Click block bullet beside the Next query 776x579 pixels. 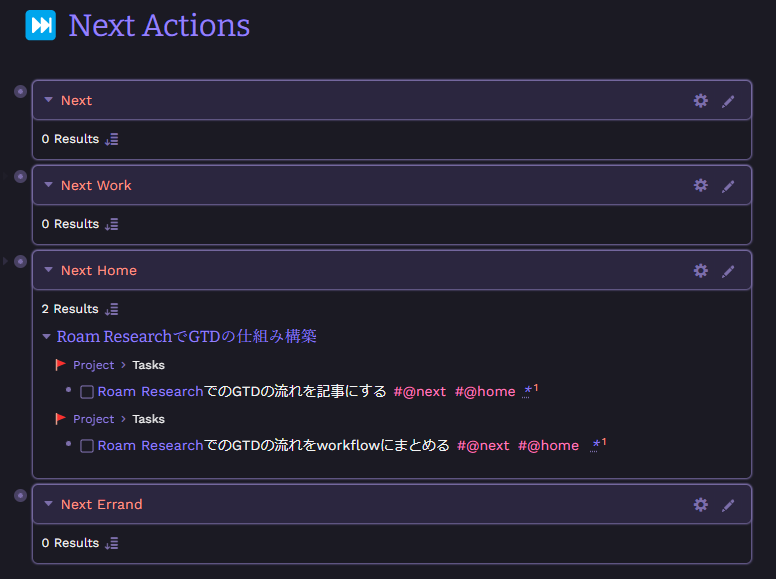coord(20,92)
